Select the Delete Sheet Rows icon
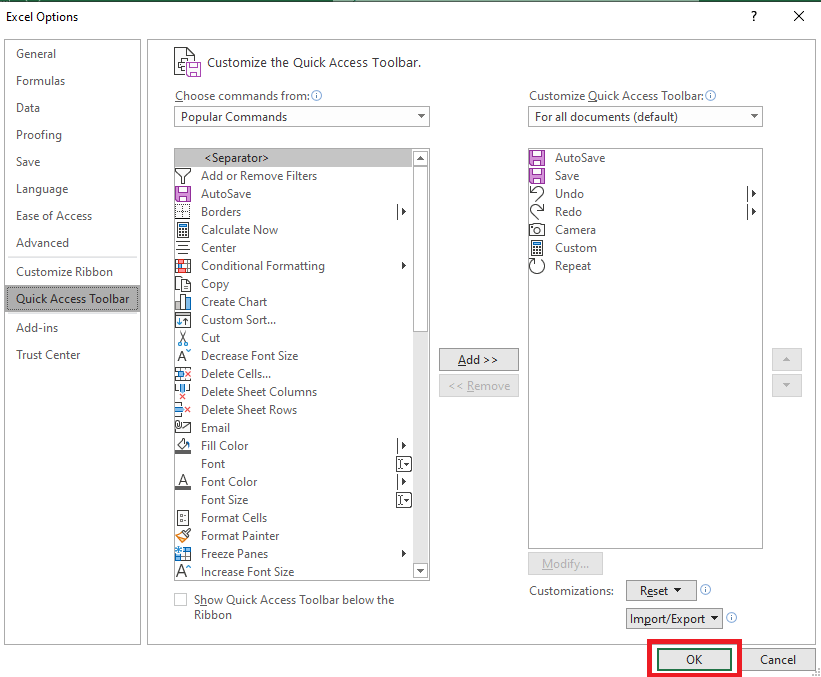This screenshot has width=821, height=677. coord(183,410)
